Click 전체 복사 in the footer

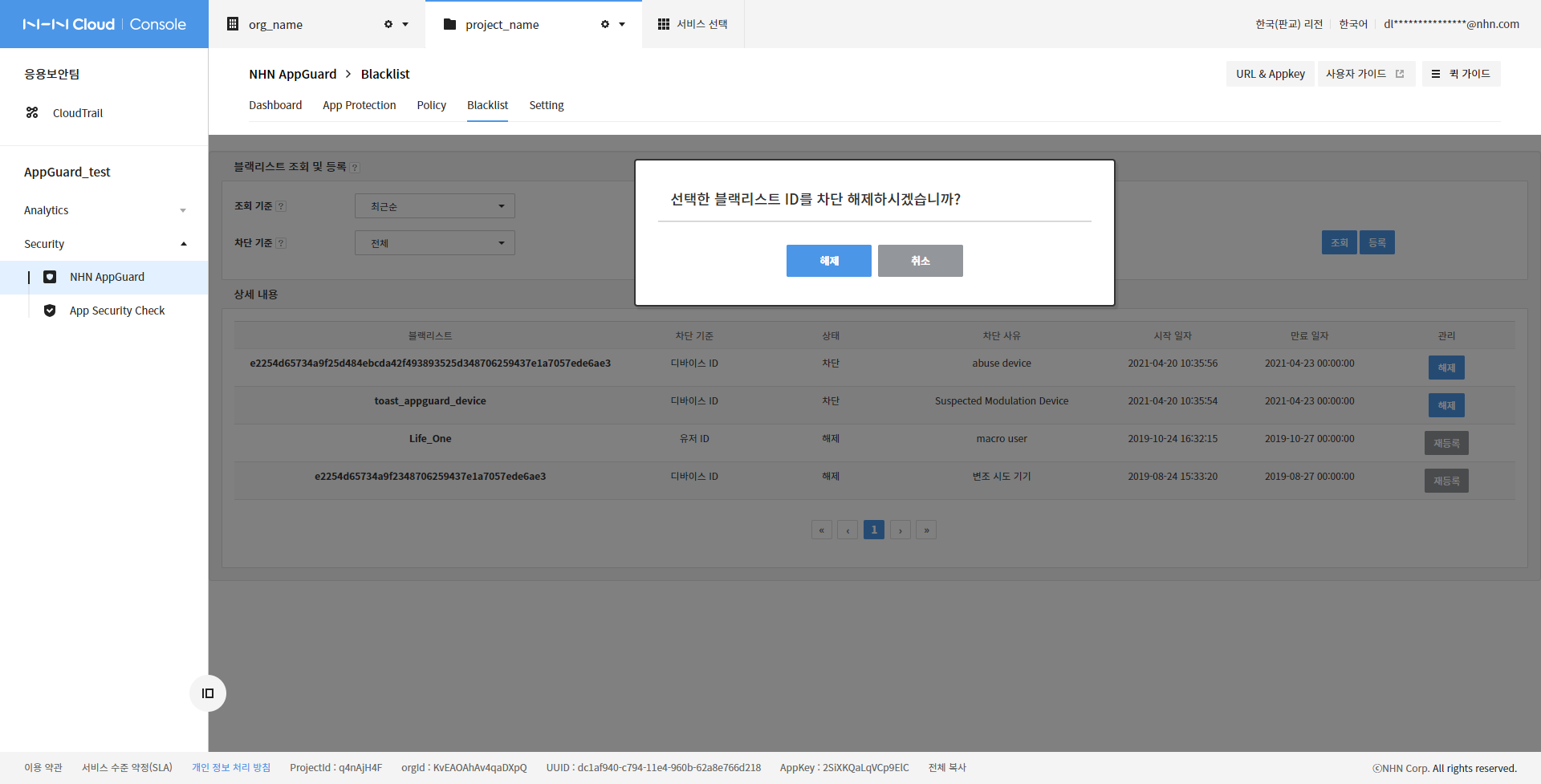[x=947, y=768]
